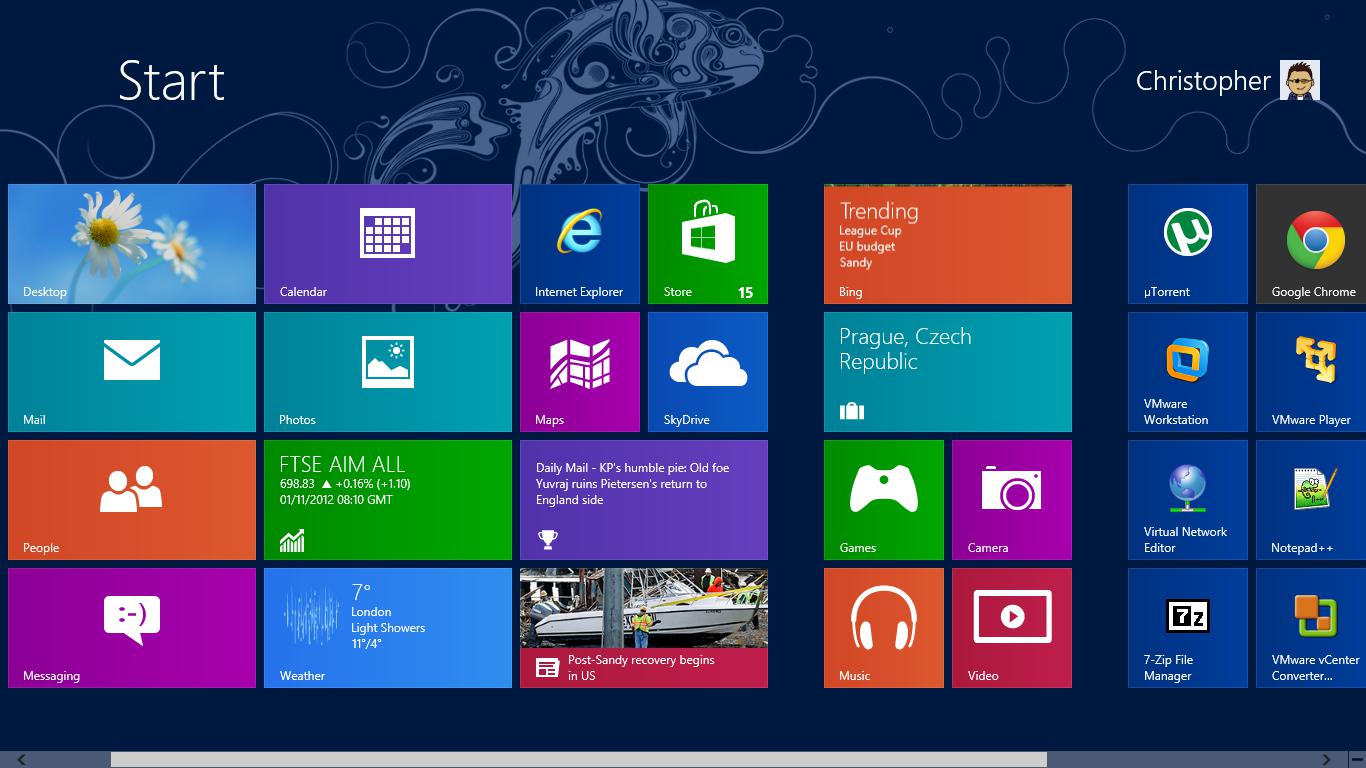Open the Games controller tile
Screen dimensions: 1366x768
coord(884,500)
